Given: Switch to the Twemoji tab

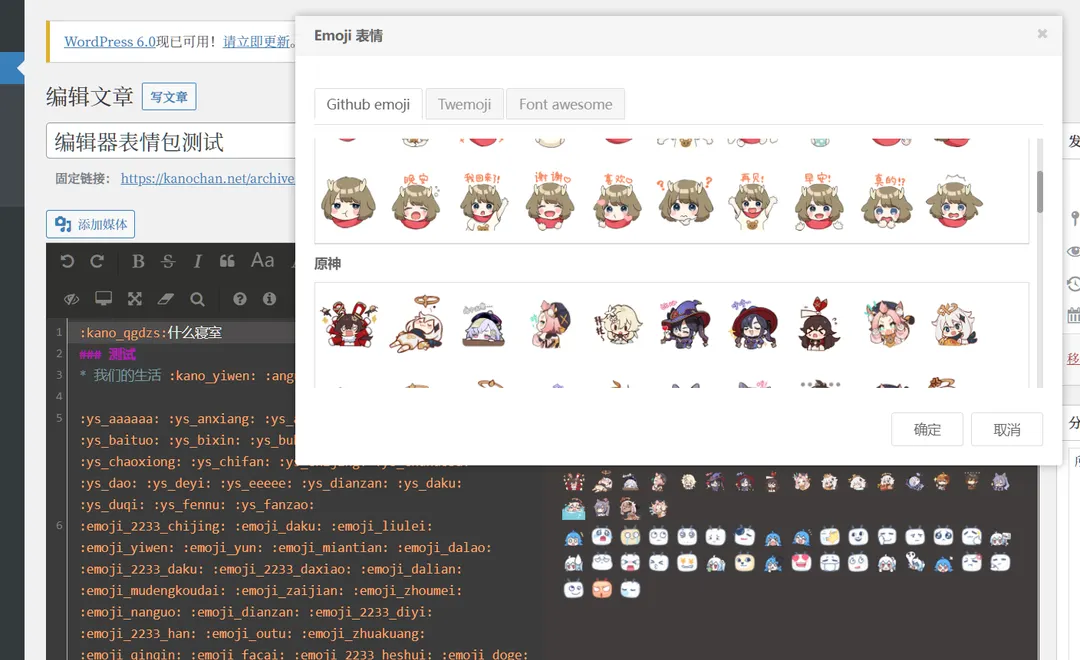Looking at the screenshot, I should click(x=464, y=105).
